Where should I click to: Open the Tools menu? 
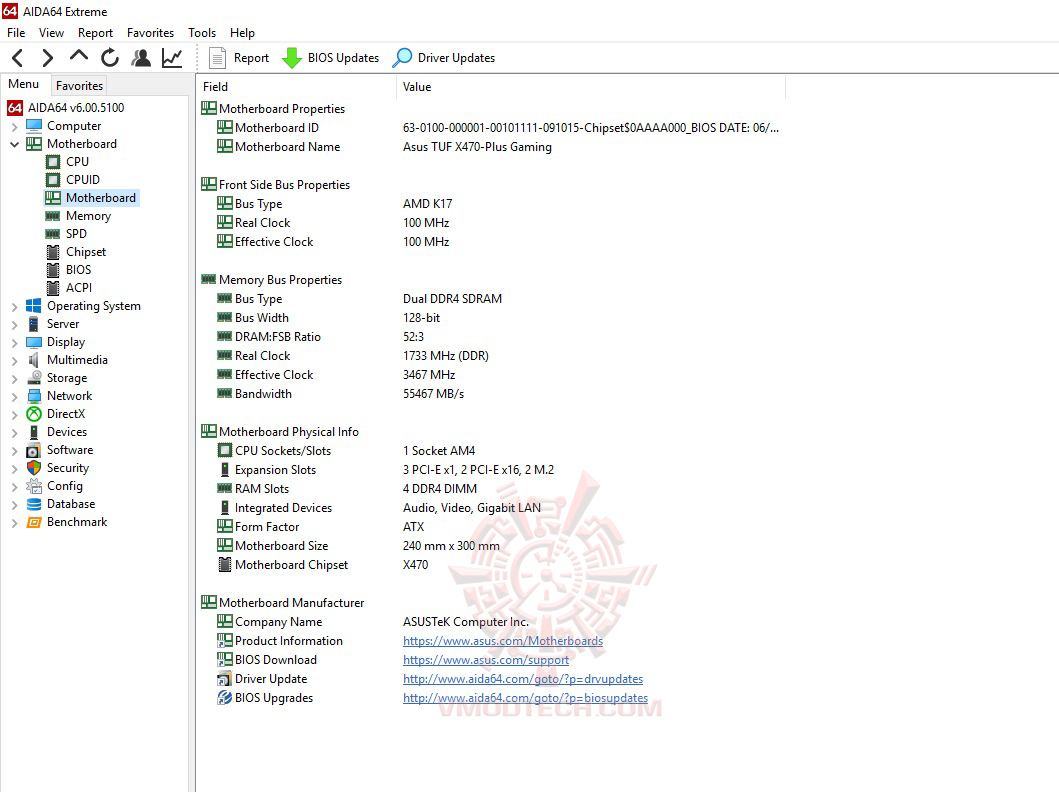(x=202, y=32)
